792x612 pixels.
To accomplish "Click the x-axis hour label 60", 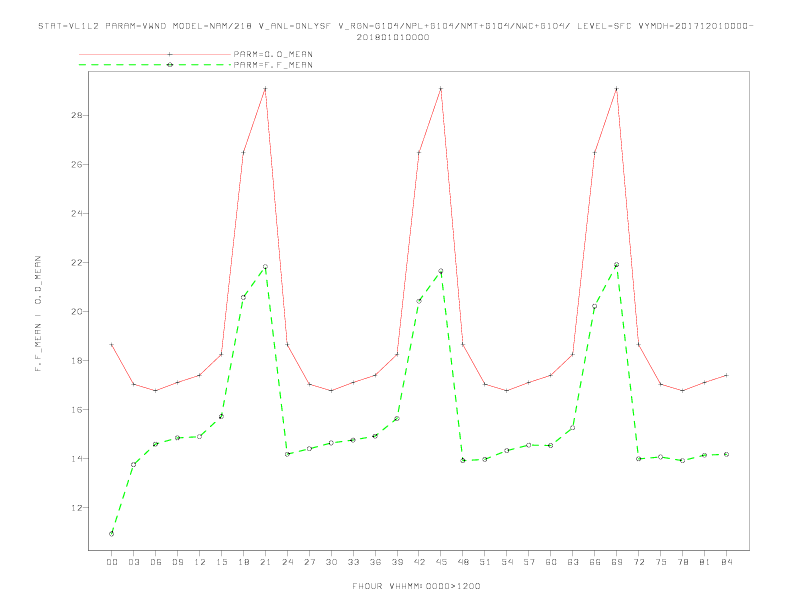I will 551,562.
